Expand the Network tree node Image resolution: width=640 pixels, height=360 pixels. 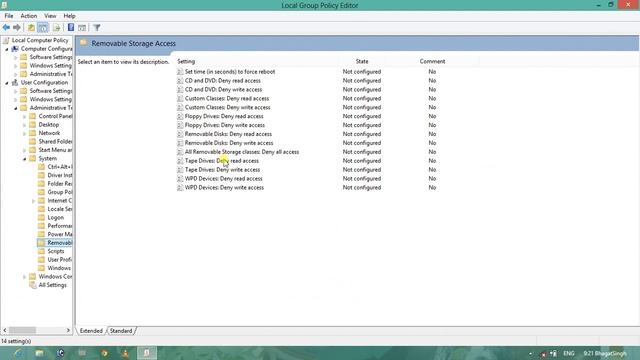[25, 133]
